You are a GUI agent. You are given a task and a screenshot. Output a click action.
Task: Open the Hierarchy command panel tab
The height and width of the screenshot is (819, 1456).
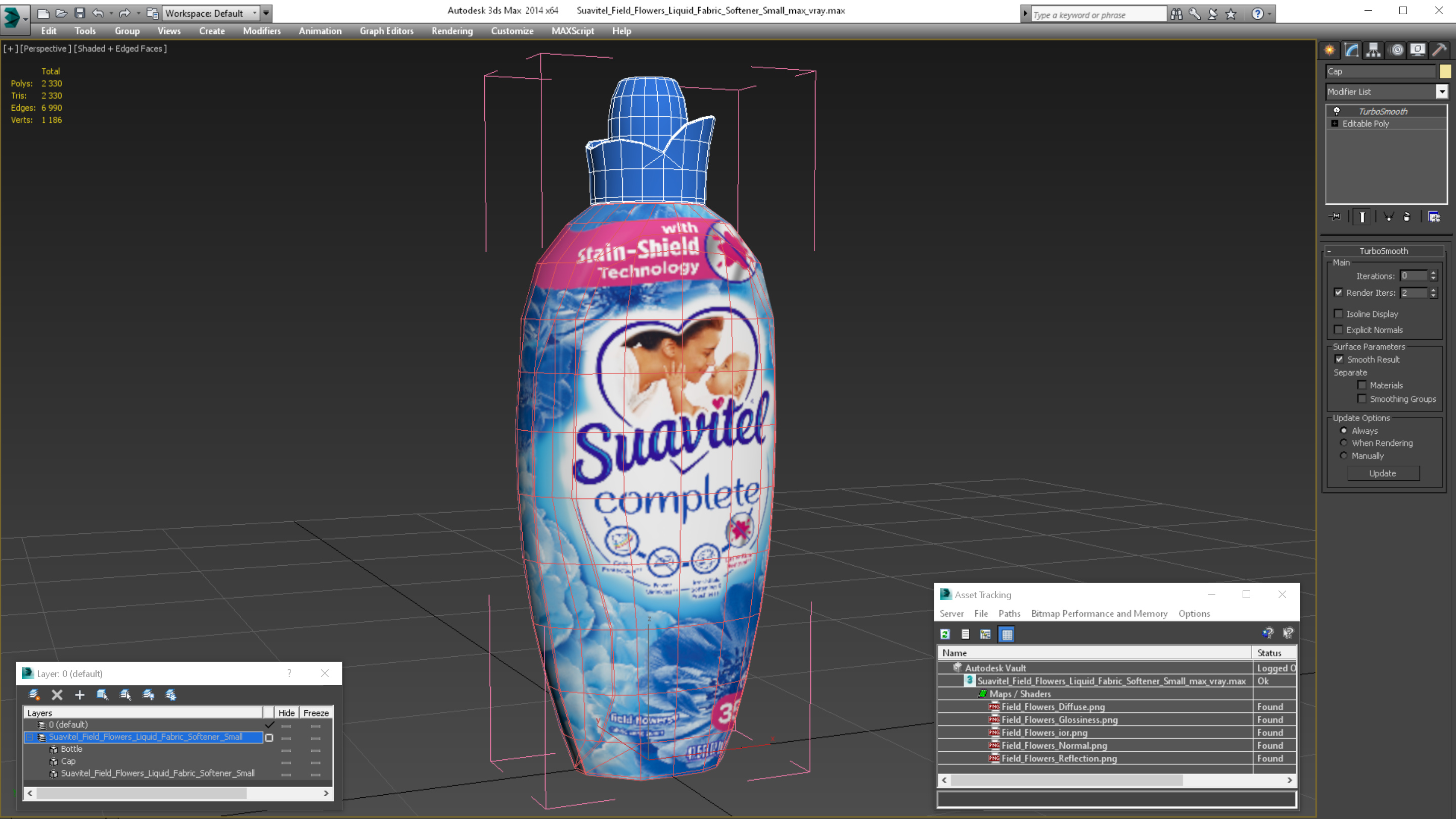(x=1374, y=51)
